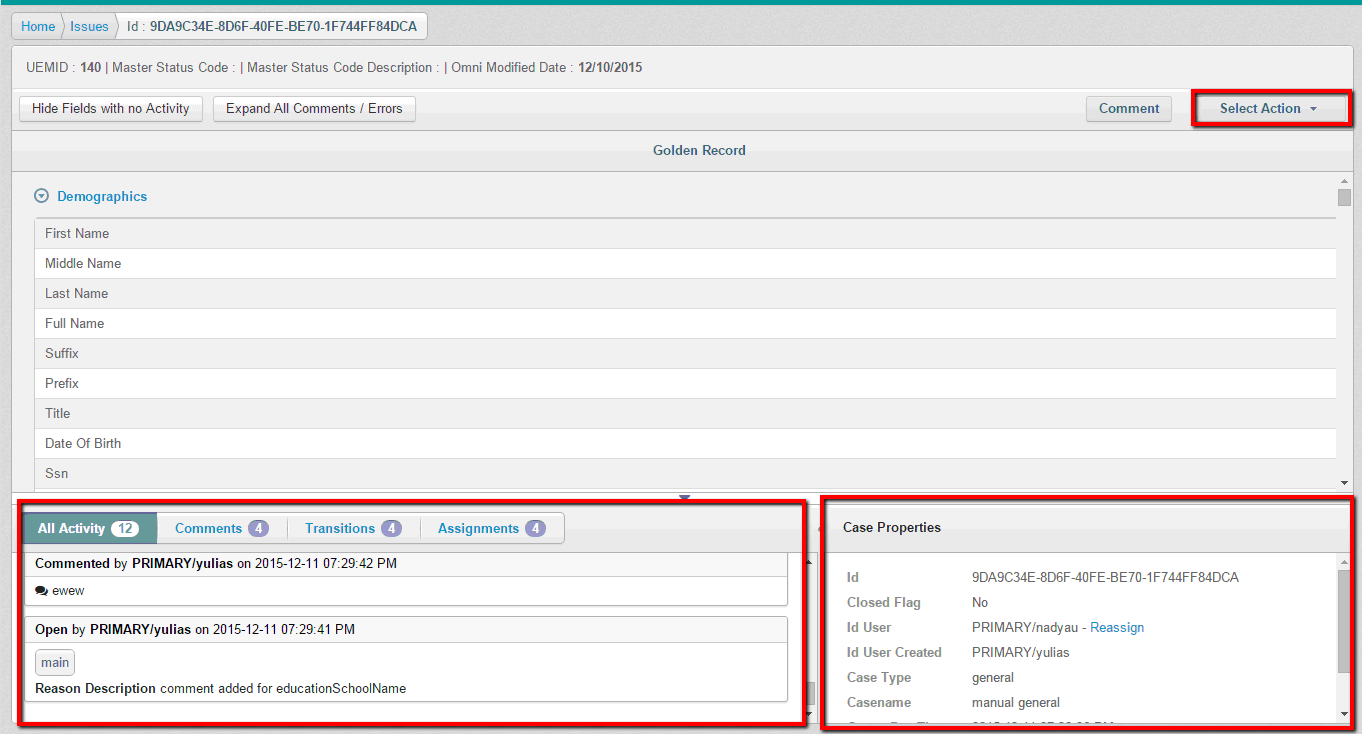Click Golden Record scrollbar up arrow
The height and width of the screenshot is (734, 1362).
click(1344, 180)
